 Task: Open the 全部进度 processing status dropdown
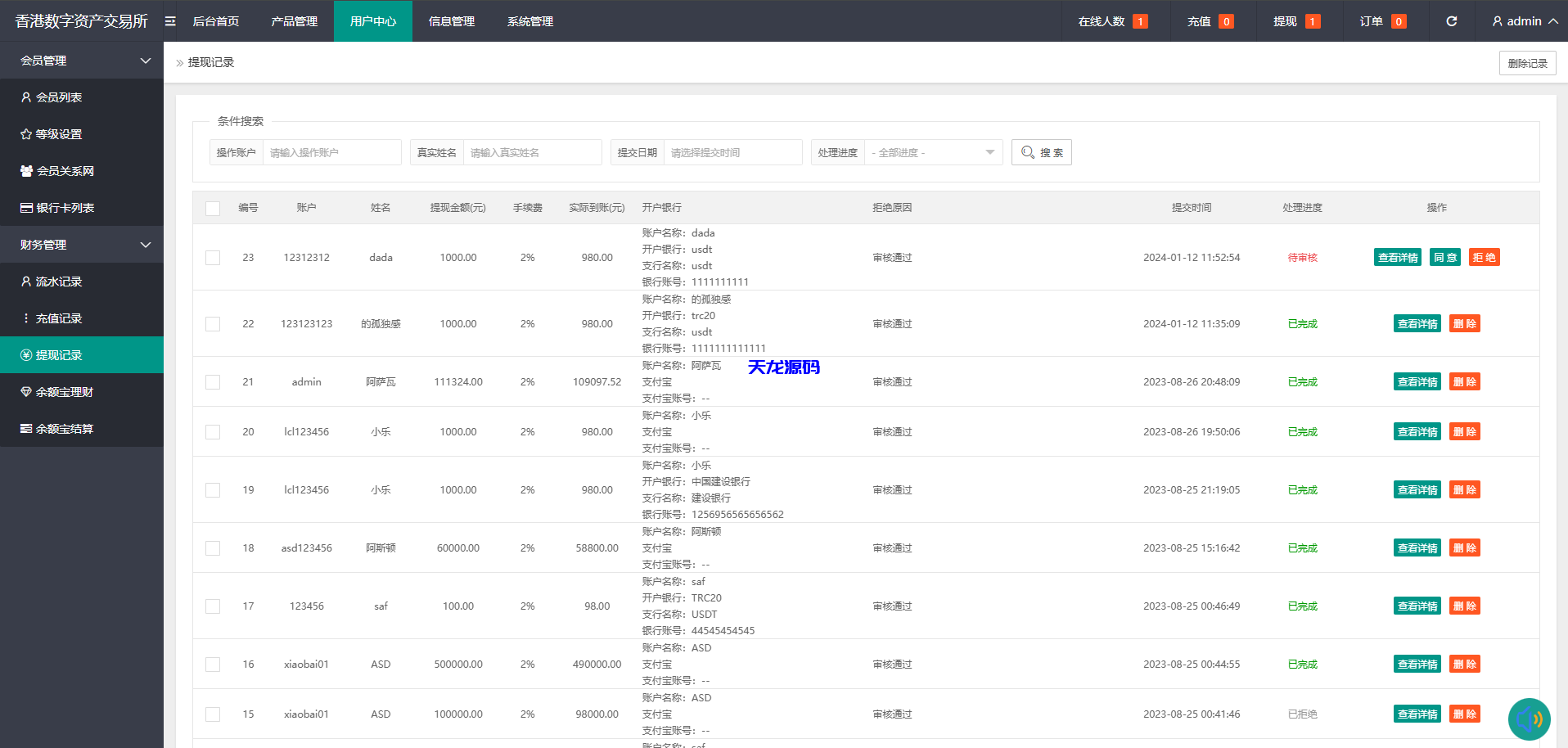tap(933, 151)
